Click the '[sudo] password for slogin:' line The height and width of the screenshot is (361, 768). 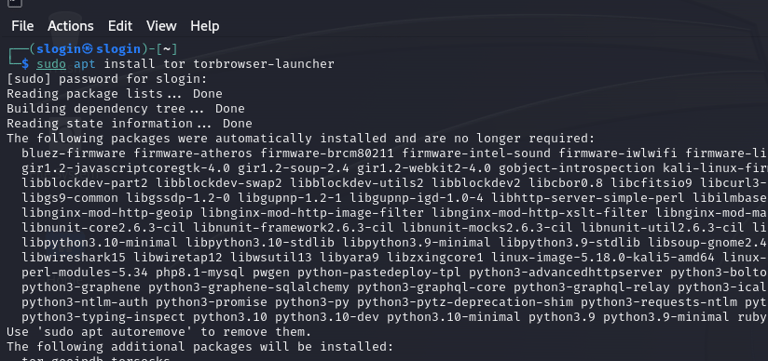[x=107, y=79]
